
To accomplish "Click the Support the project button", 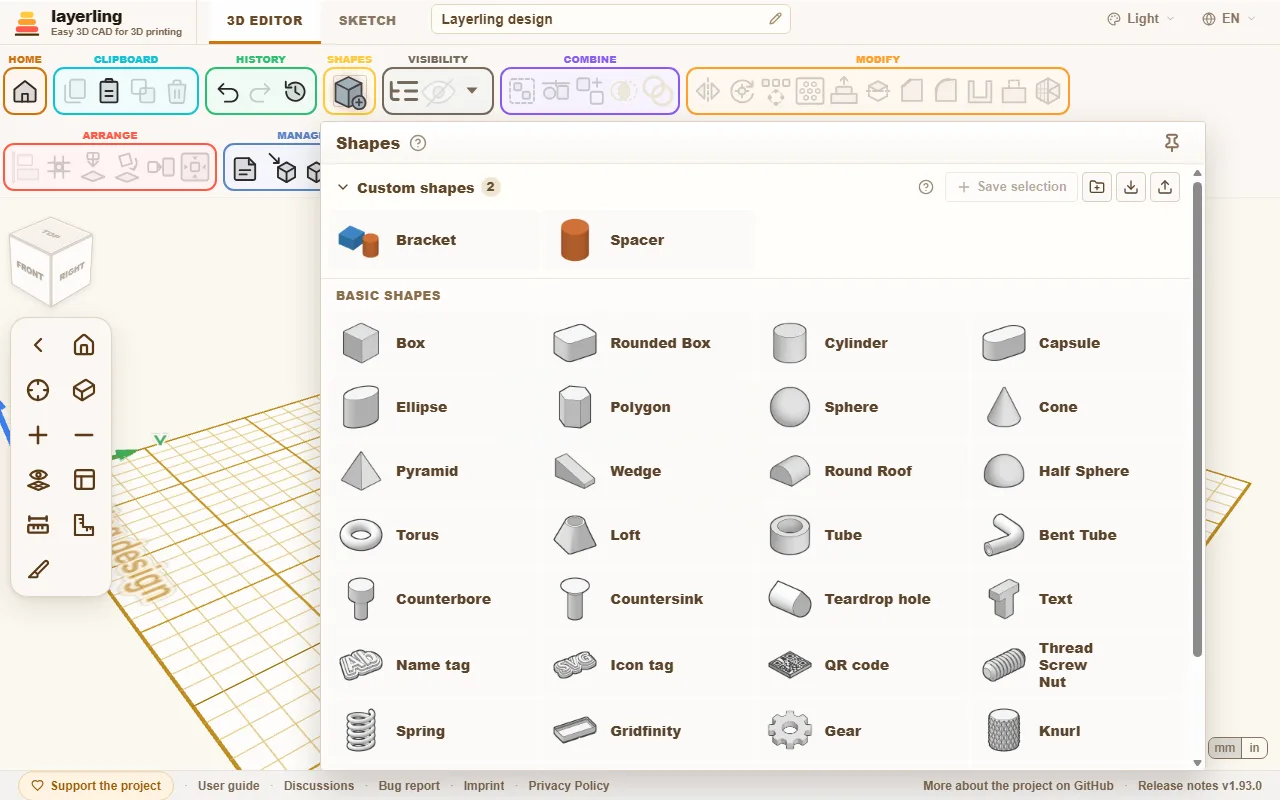I will point(96,786).
